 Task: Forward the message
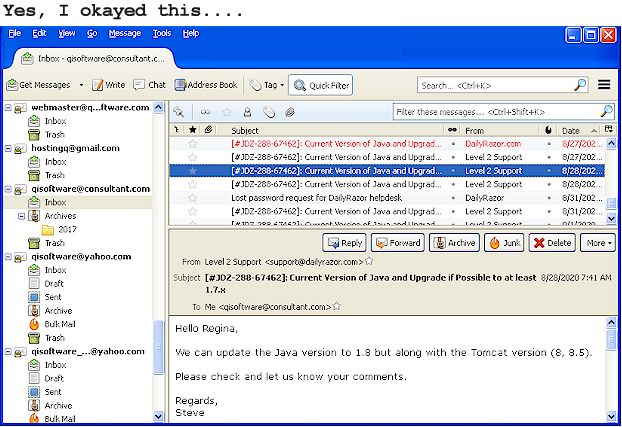point(398,242)
